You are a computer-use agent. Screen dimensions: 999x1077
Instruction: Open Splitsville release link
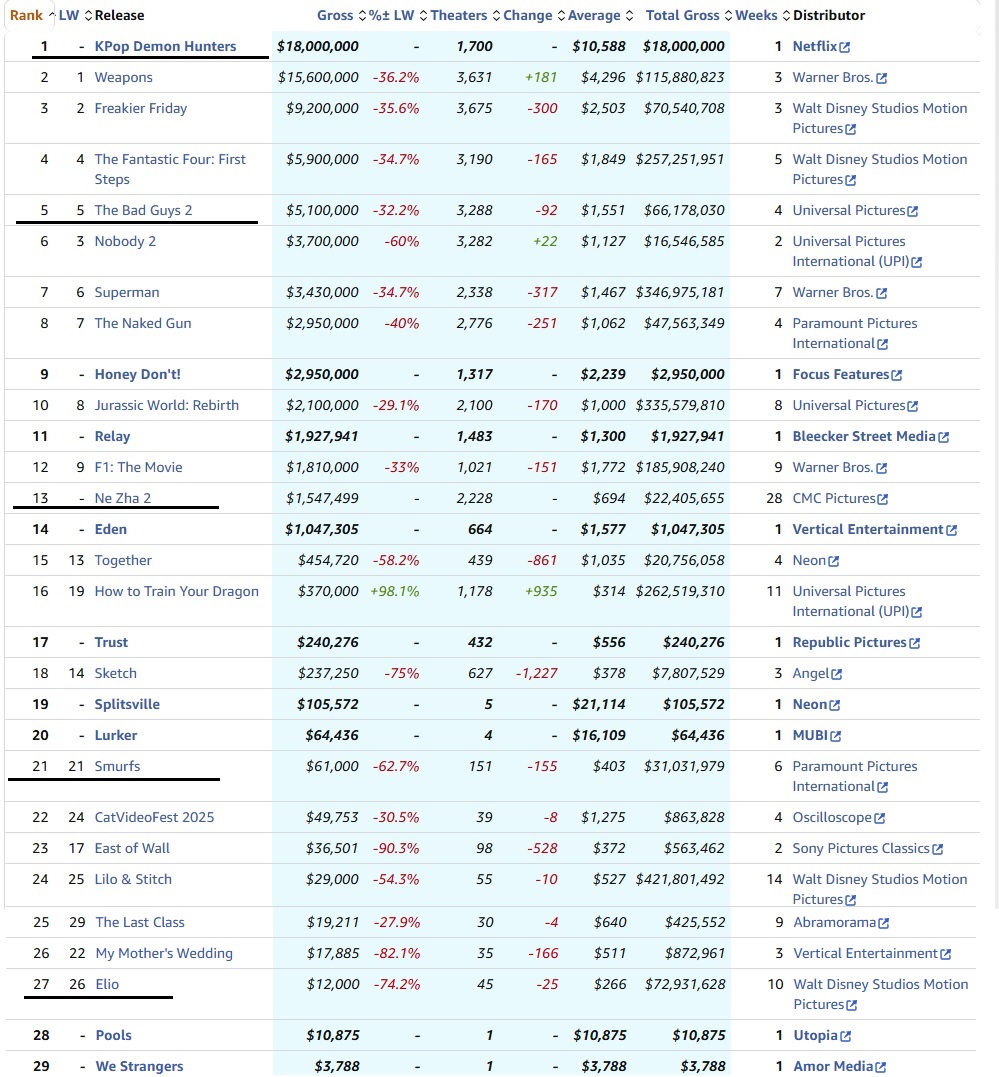pos(127,704)
